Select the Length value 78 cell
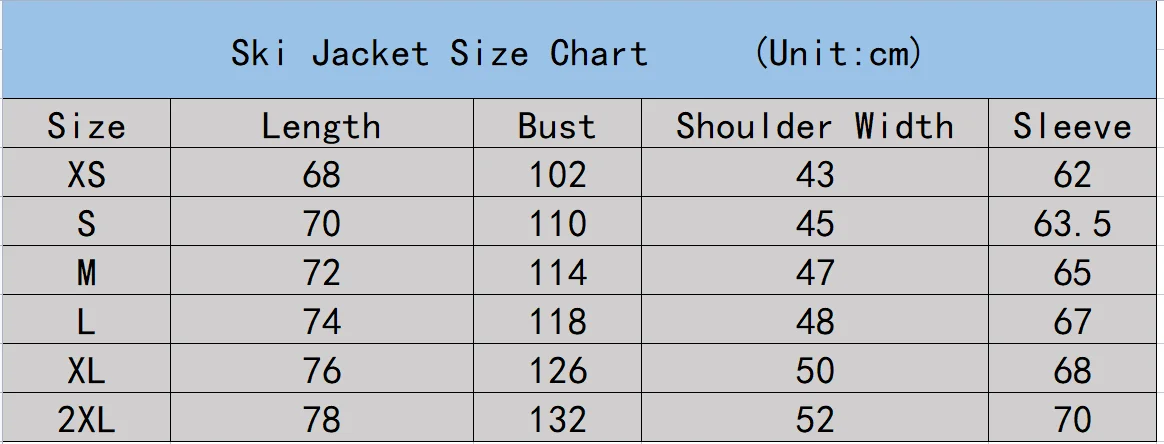 [321, 420]
